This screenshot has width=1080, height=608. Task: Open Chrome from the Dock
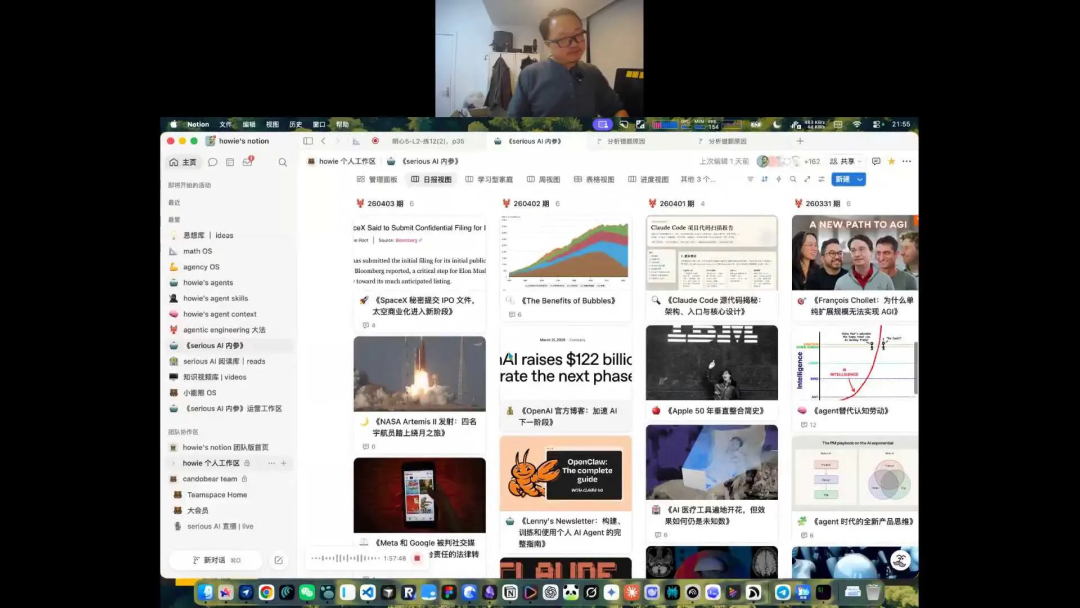click(267, 592)
